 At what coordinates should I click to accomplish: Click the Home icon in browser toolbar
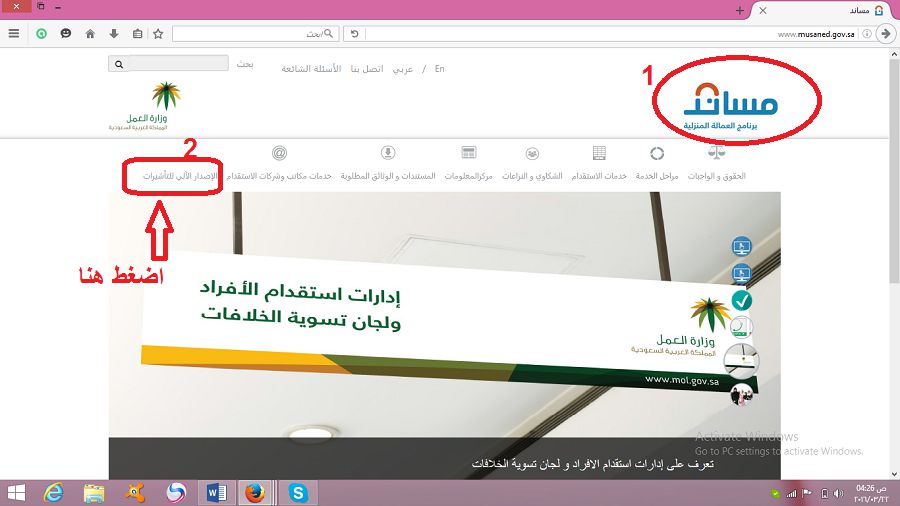90,33
